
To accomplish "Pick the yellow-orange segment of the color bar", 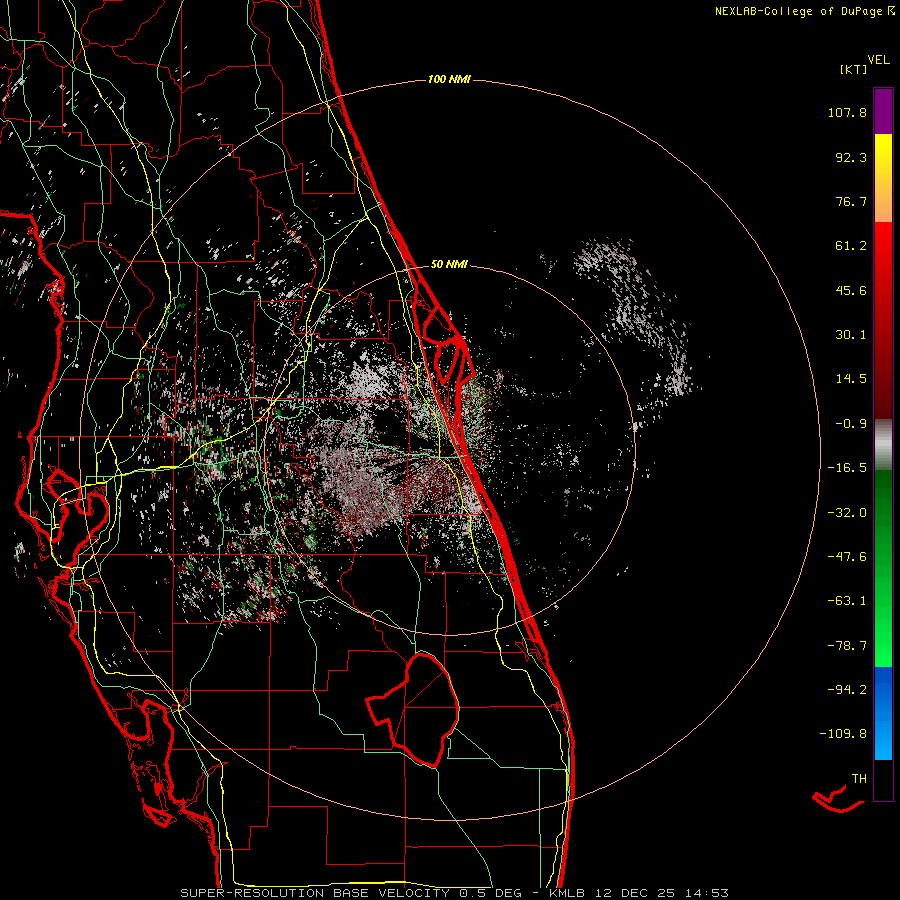I will coord(883,178).
